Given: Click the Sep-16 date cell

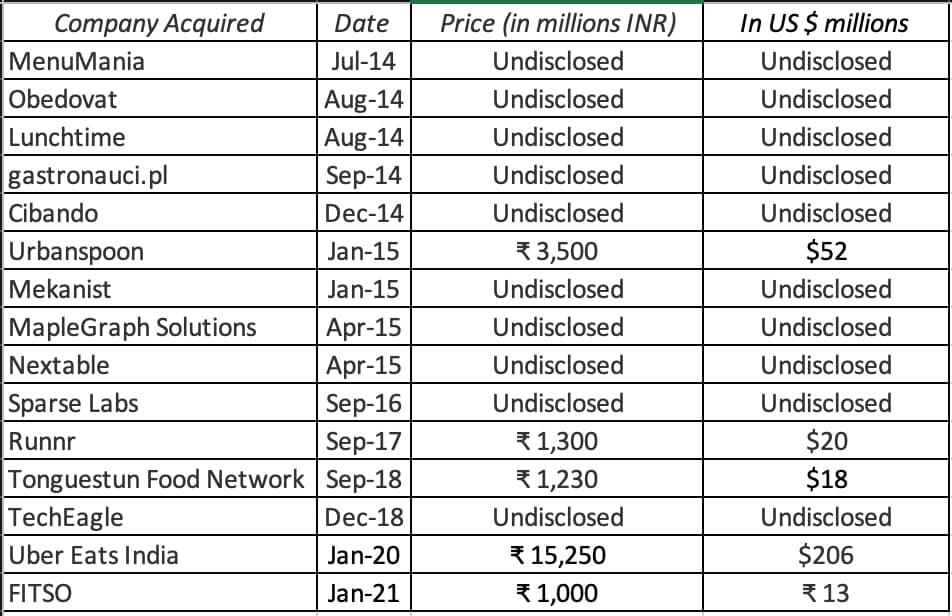Looking at the screenshot, I should 363,403.
